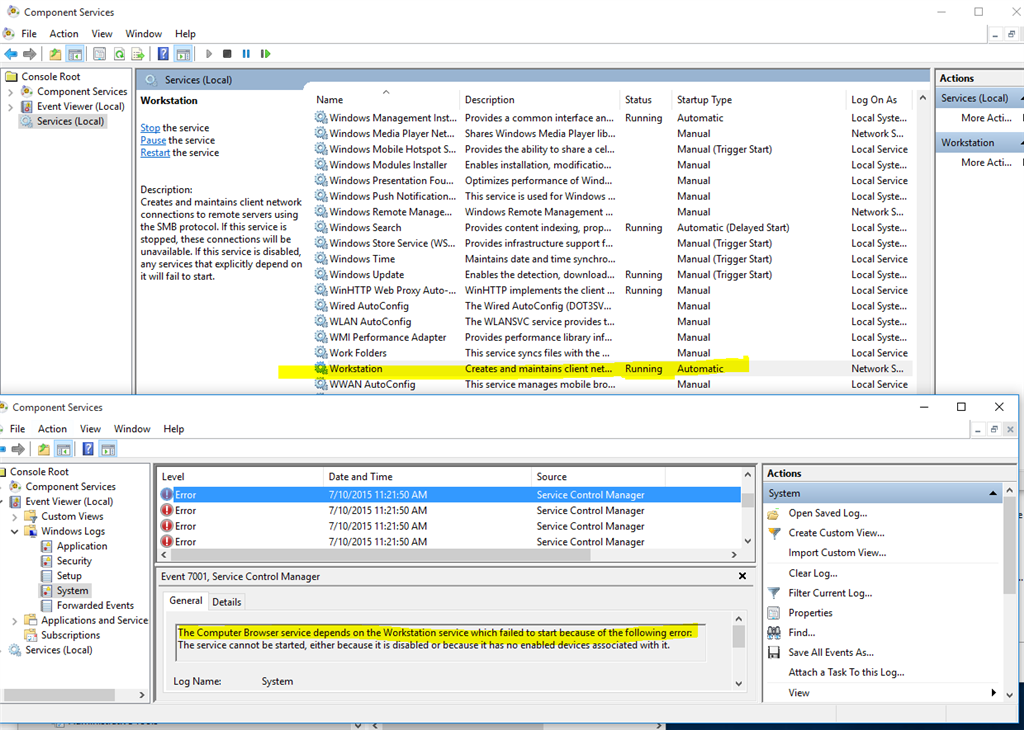Select Forwarded Events in the tree
1024x730 pixels.
pyautogui.click(x=95, y=606)
